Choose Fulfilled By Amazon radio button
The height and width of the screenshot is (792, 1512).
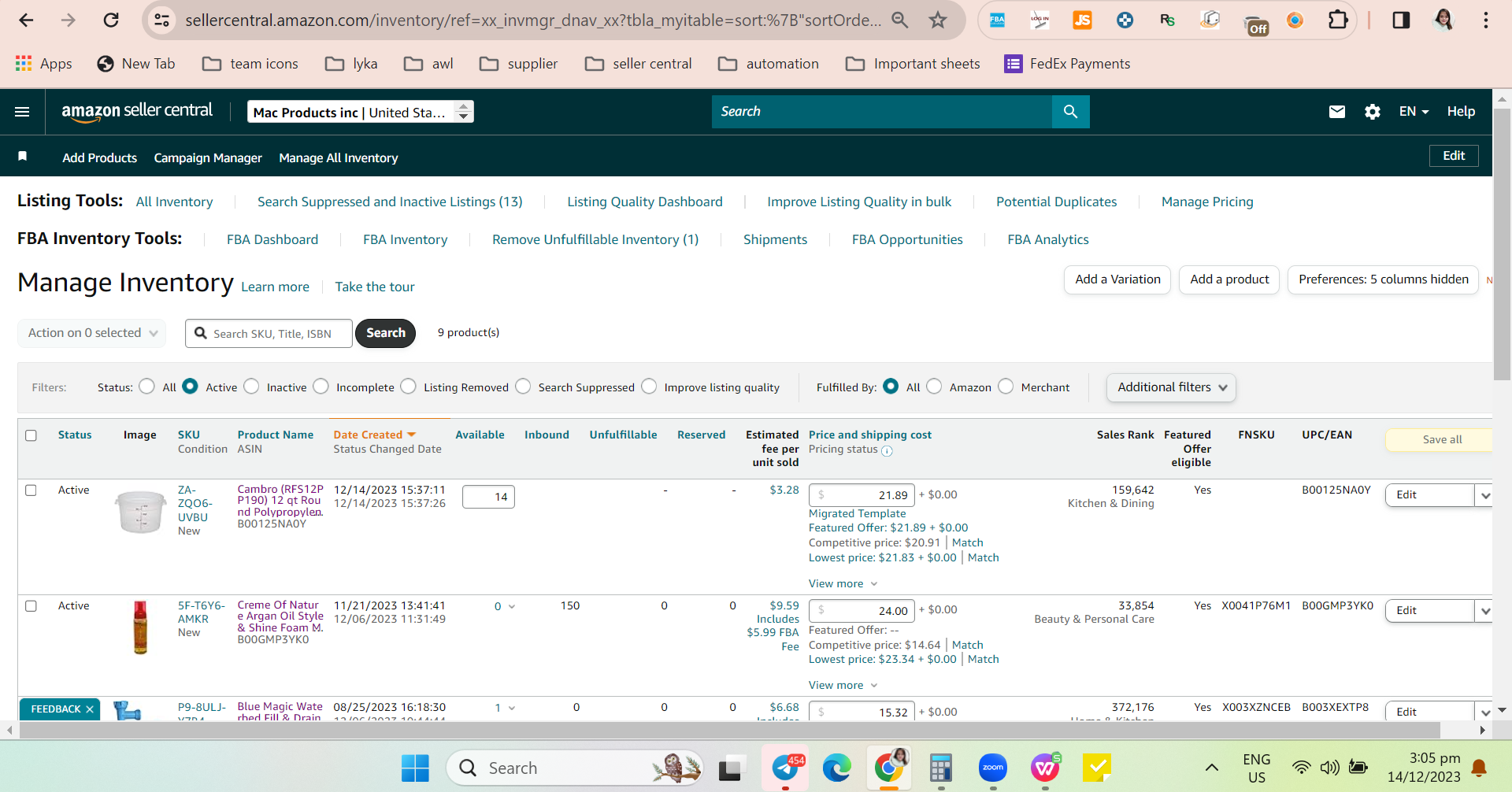(934, 387)
